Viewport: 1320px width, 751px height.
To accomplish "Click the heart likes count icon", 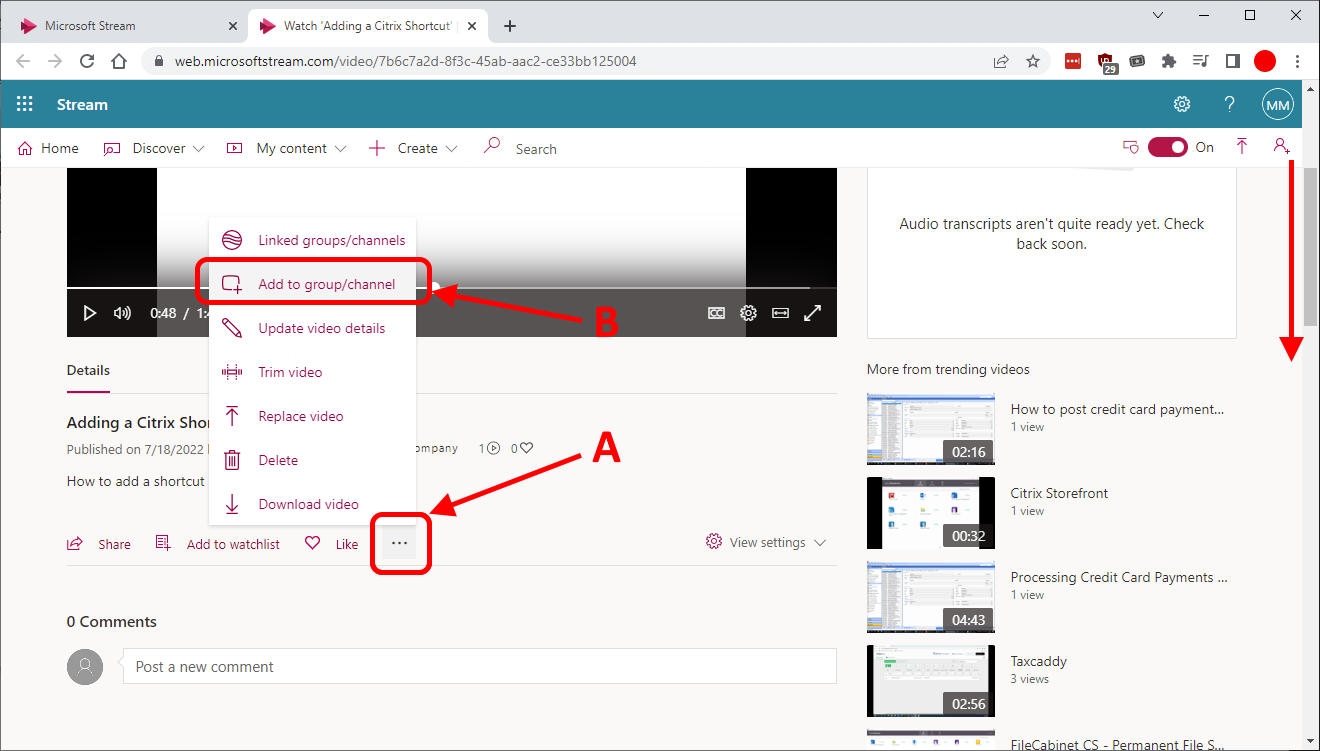I will click(x=526, y=448).
